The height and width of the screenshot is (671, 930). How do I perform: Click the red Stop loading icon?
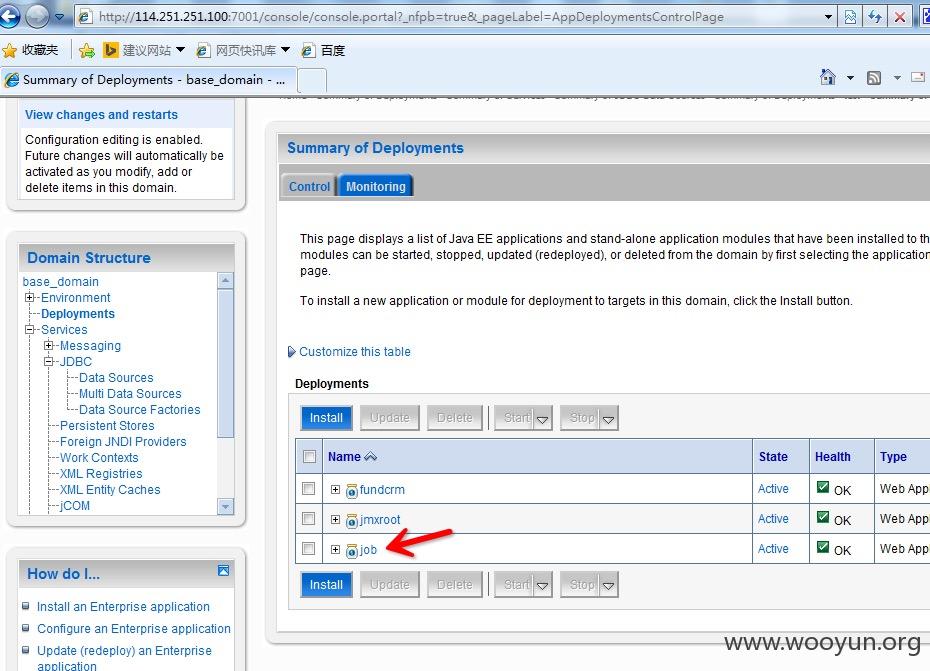900,17
